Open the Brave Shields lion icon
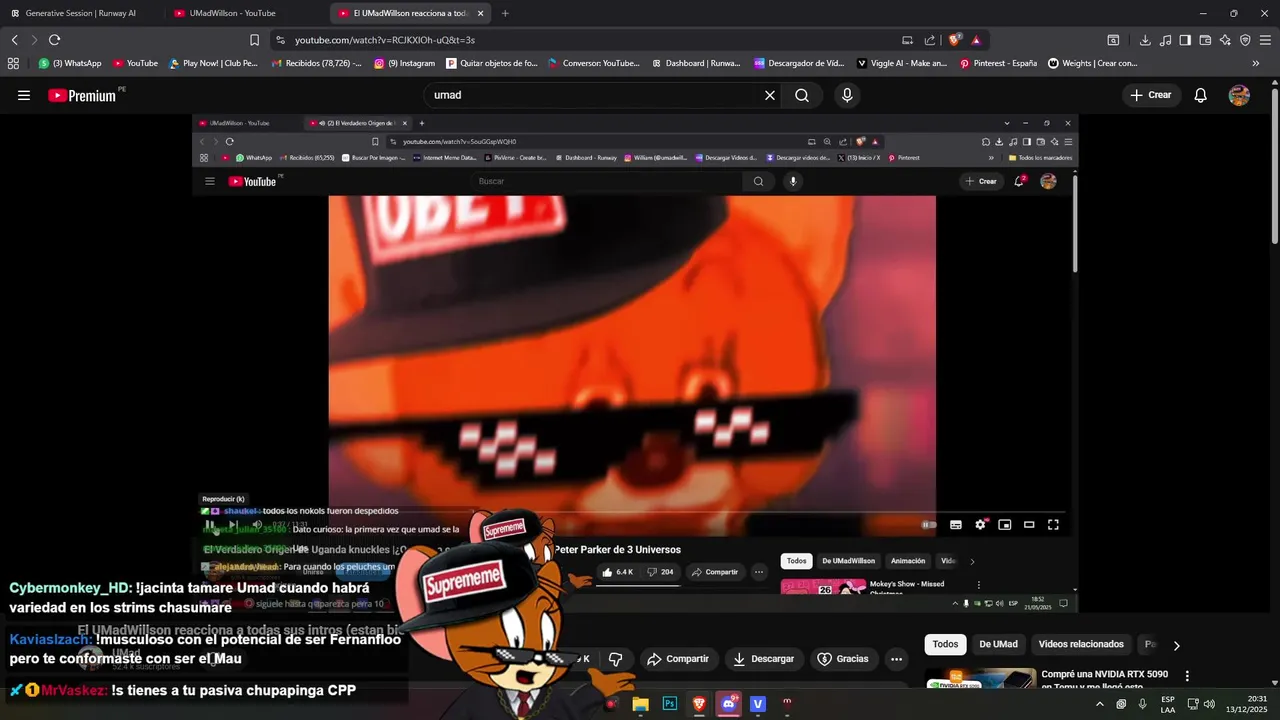This screenshot has height=720, width=1280. [x=955, y=40]
